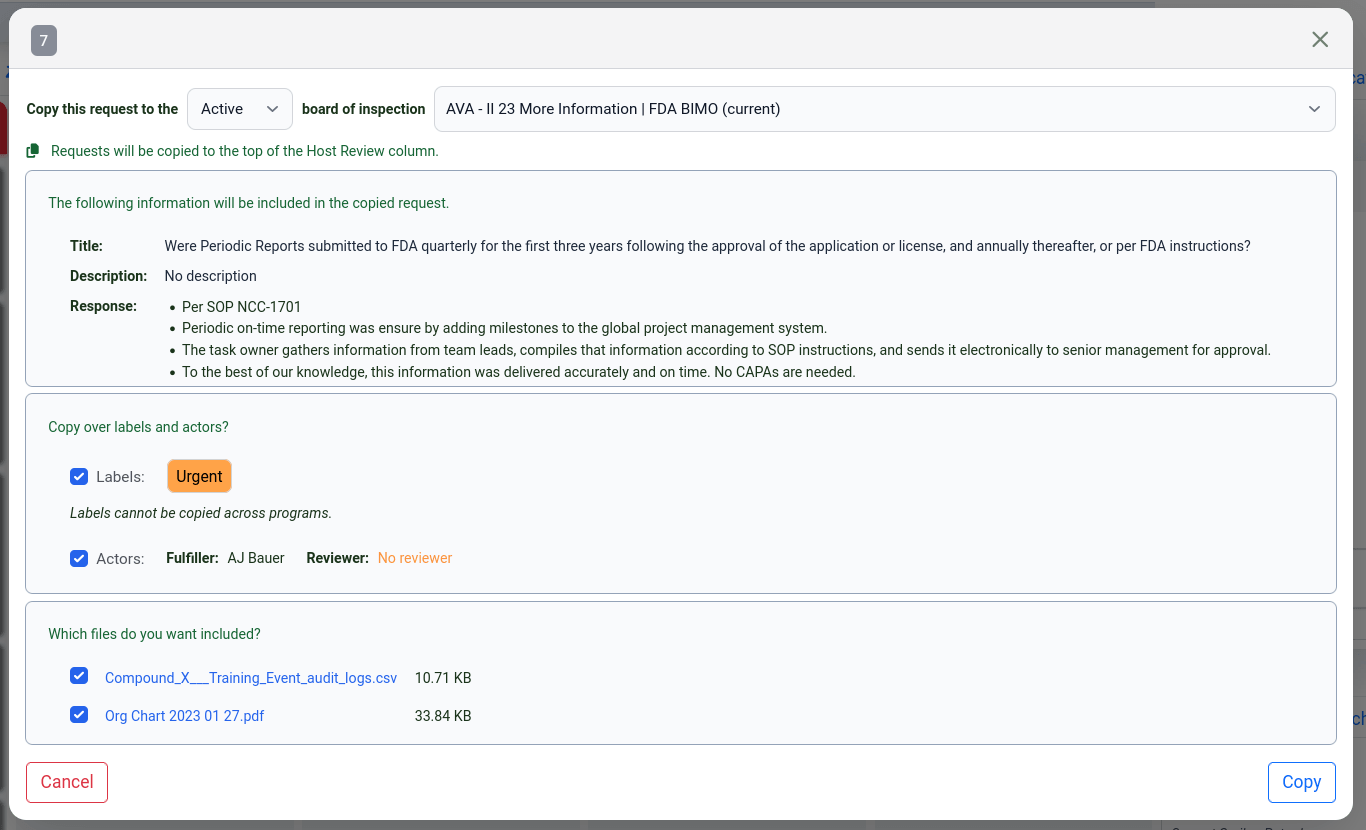This screenshot has height=830, width=1366.
Task: Click the copy icon beside Host Review note
Action: pos(33,151)
